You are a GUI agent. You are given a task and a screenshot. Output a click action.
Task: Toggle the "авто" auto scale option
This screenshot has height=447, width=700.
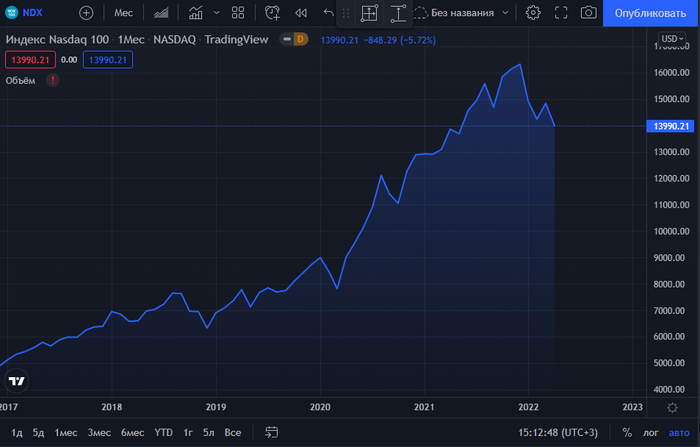[679, 433]
